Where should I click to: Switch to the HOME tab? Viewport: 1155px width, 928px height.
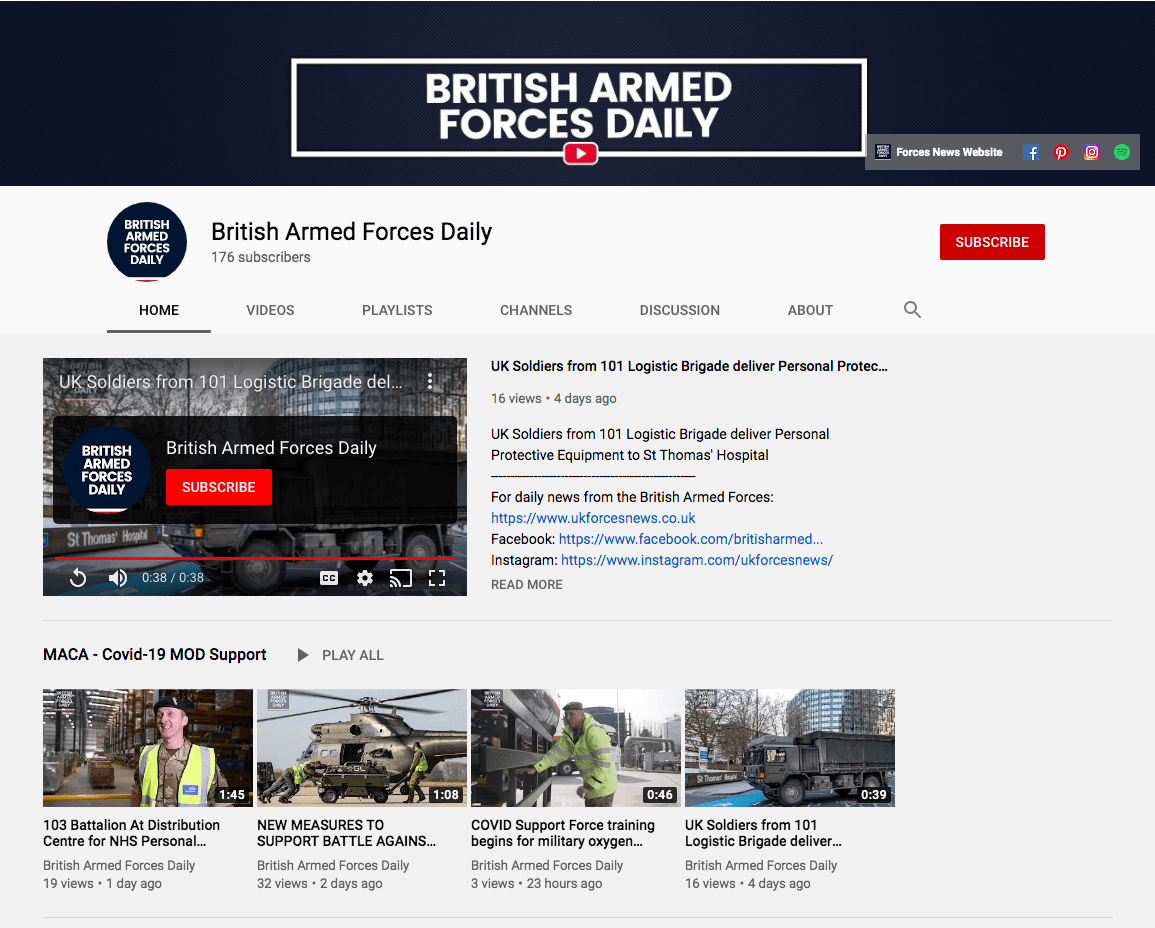[158, 310]
